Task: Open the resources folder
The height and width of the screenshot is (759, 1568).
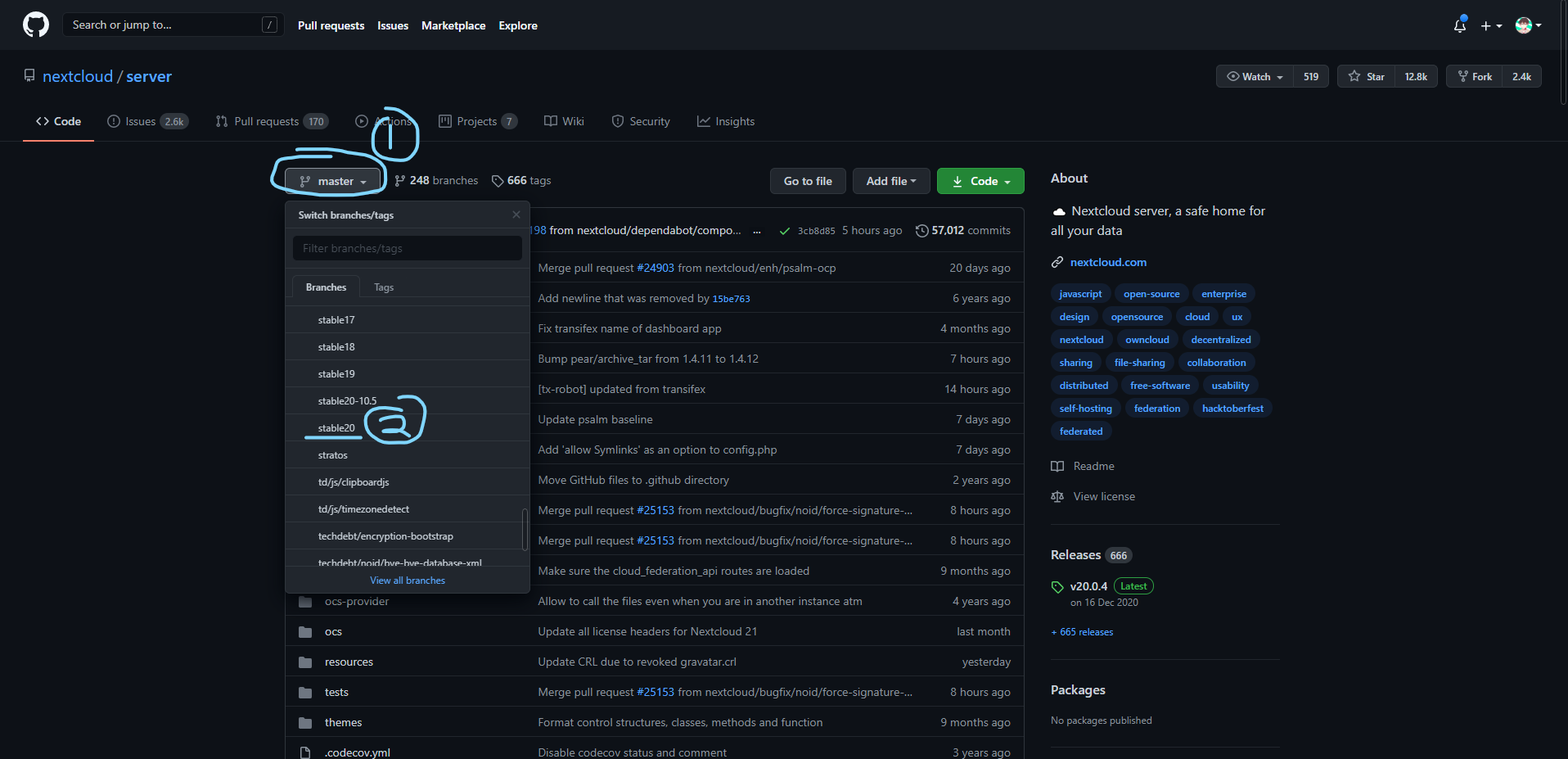Action: click(x=349, y=662)
